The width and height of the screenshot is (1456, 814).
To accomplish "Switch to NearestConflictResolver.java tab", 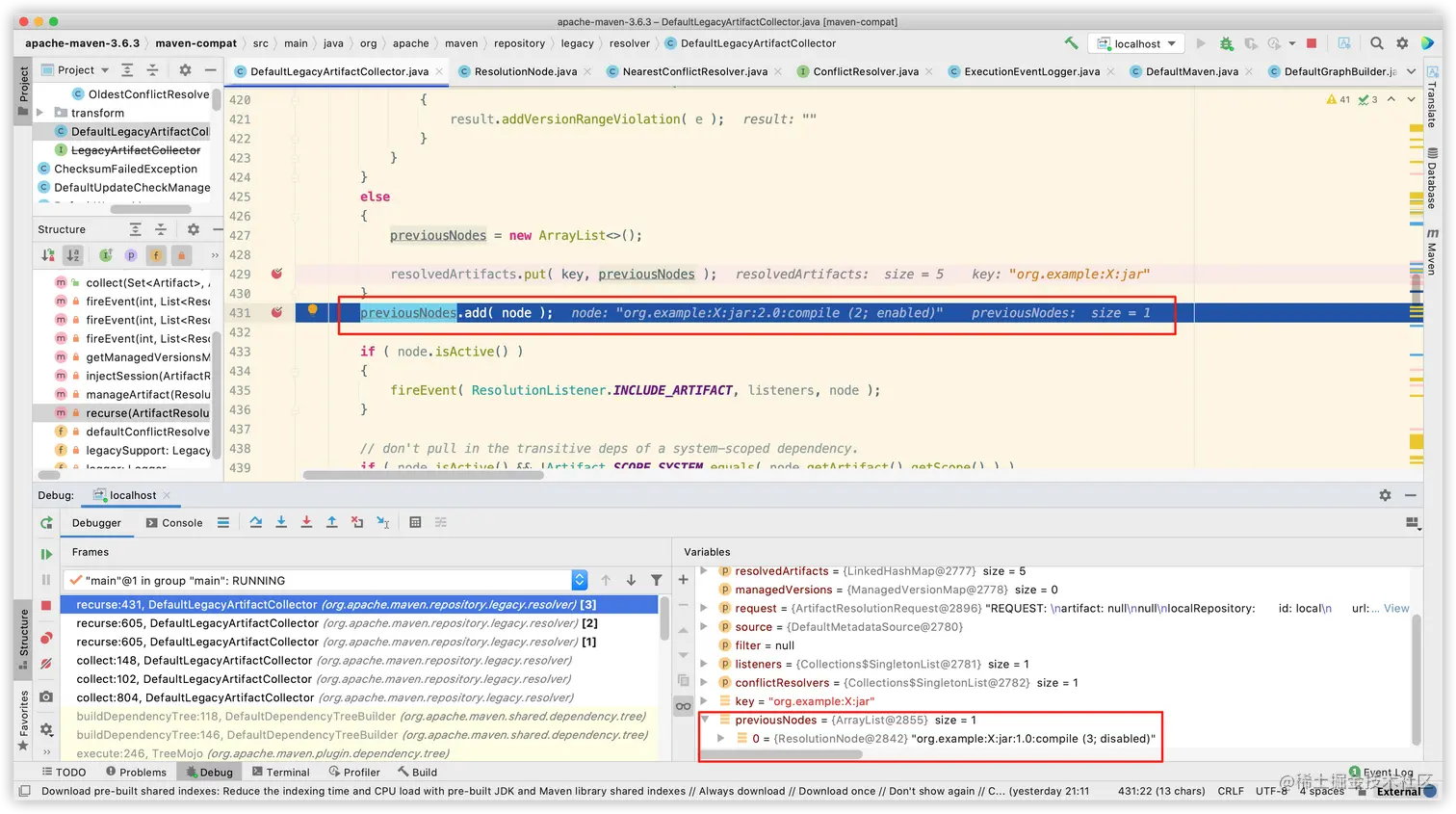I will point(694,71).
